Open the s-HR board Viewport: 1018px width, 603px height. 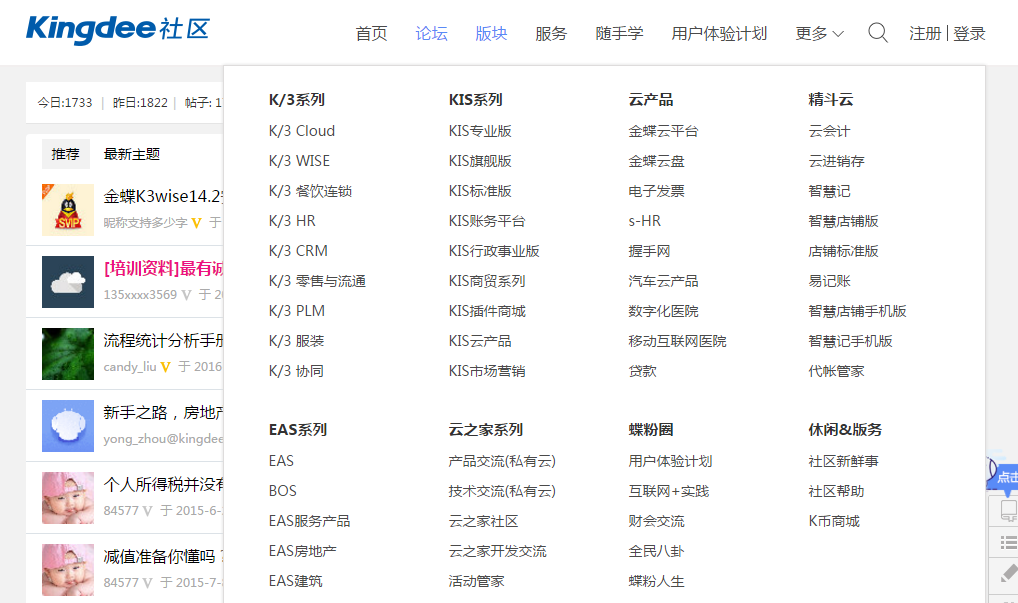pyautogui.click(x=645, y=221)
